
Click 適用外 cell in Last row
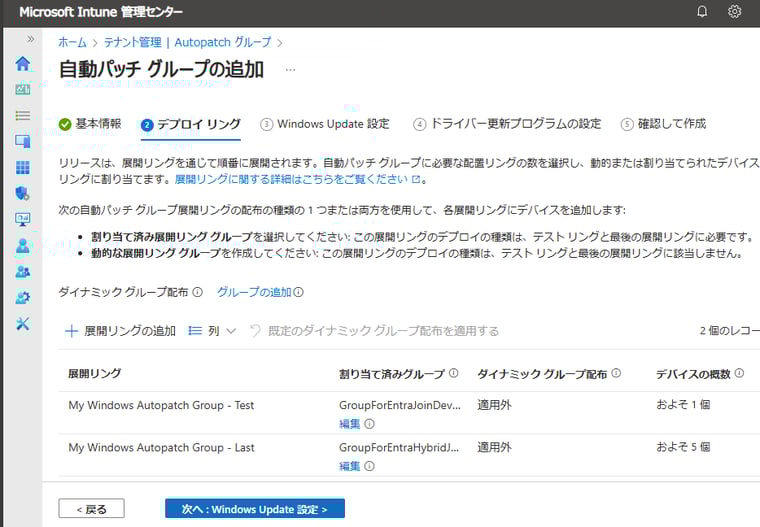point(494,447)
